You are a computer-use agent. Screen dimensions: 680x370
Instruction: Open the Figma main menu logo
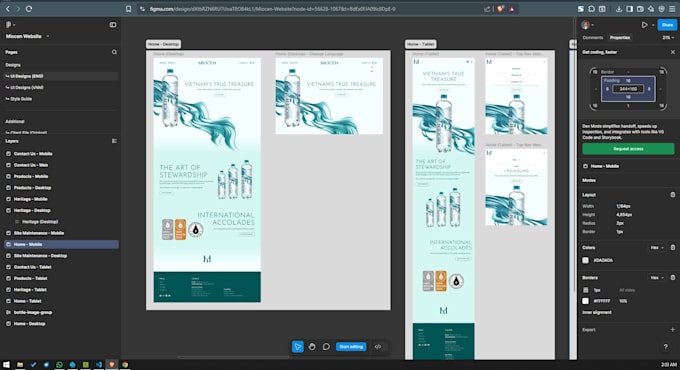[8, 25]
